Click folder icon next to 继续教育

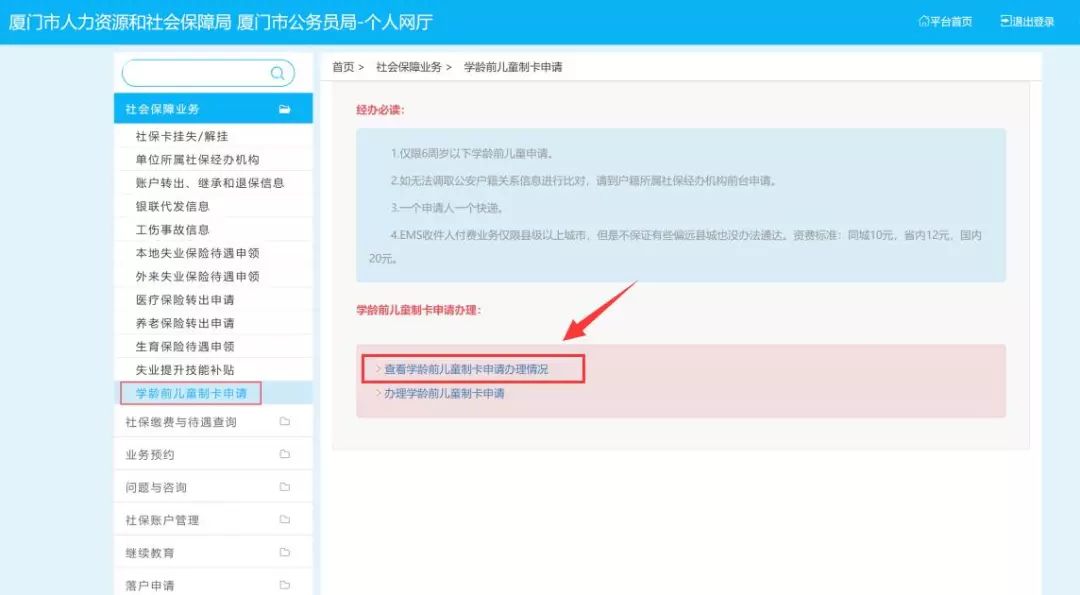pyautogui.click(x=284, y=552)
